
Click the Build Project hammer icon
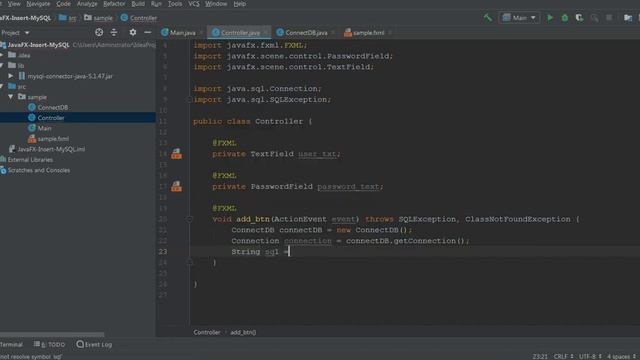tap(487, 18)
